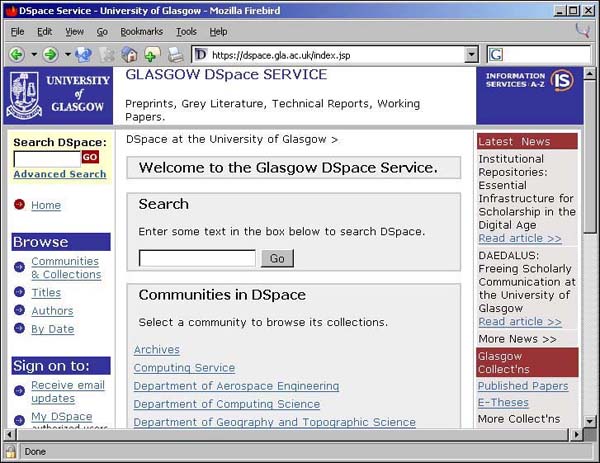Screen dimensions: 600x463
Task: Click the blue bullet icon beside Titles
Action: 19,292
